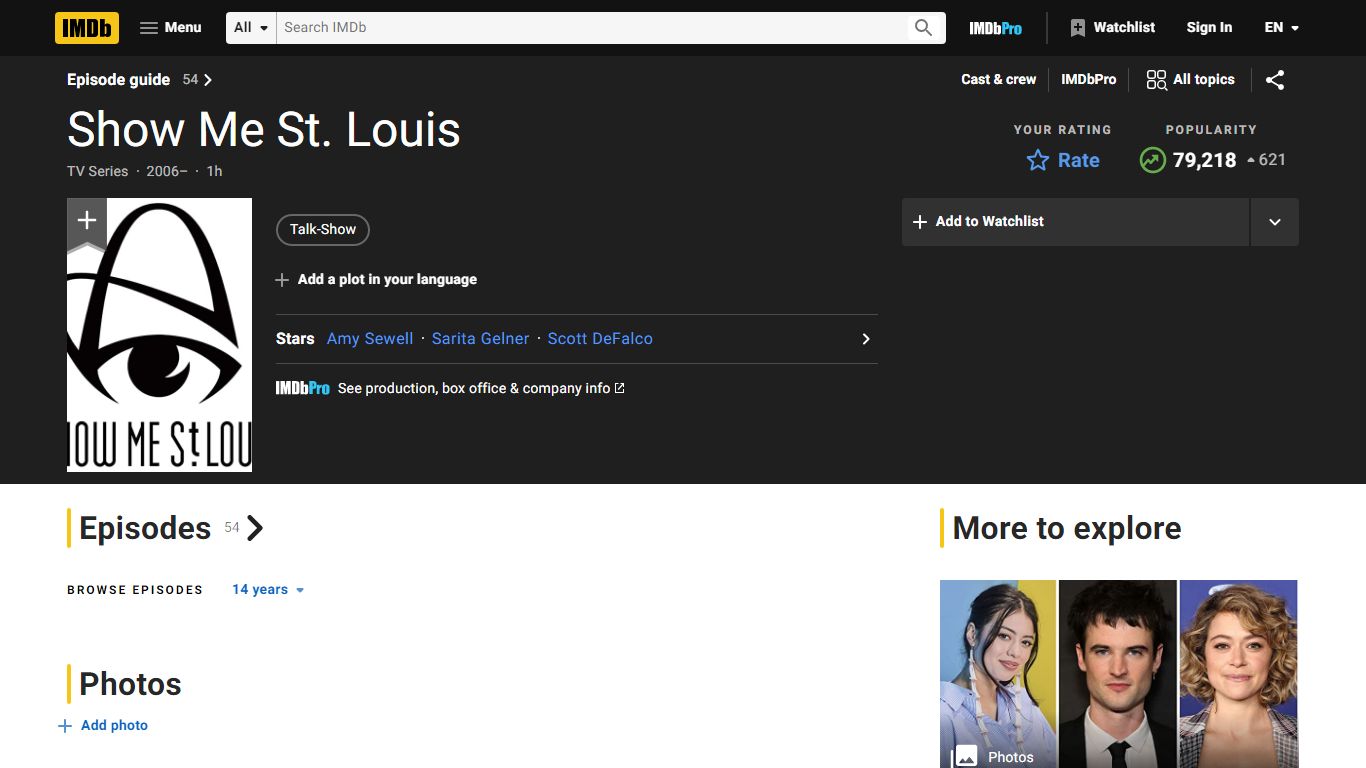View popularity trend arrow icon

pos(1153,160)
